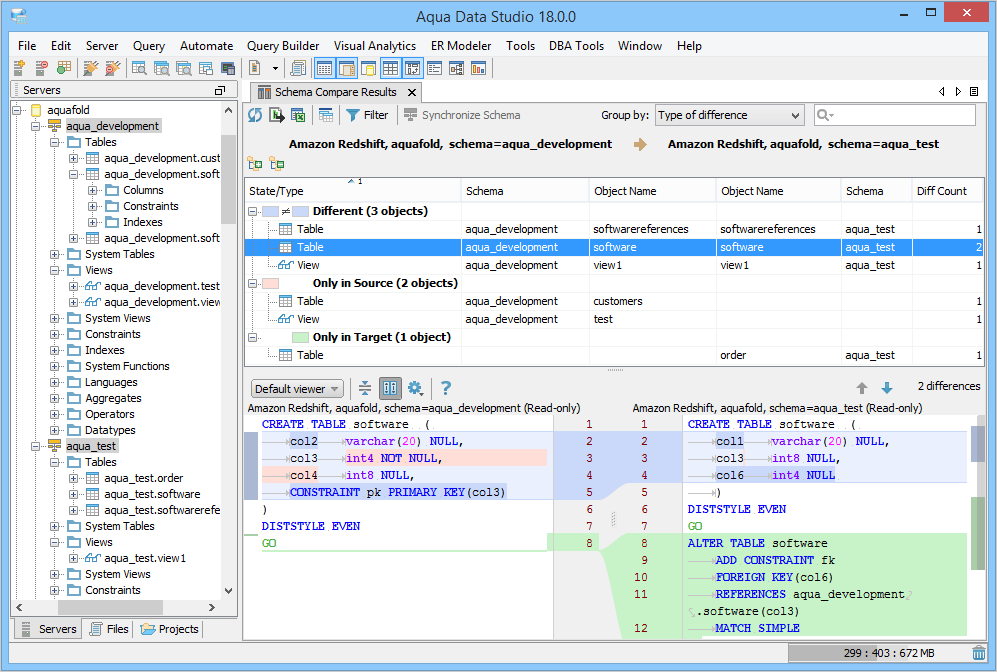Expand the System Functions tree node

pyautogui.click(x=55, y=366)
